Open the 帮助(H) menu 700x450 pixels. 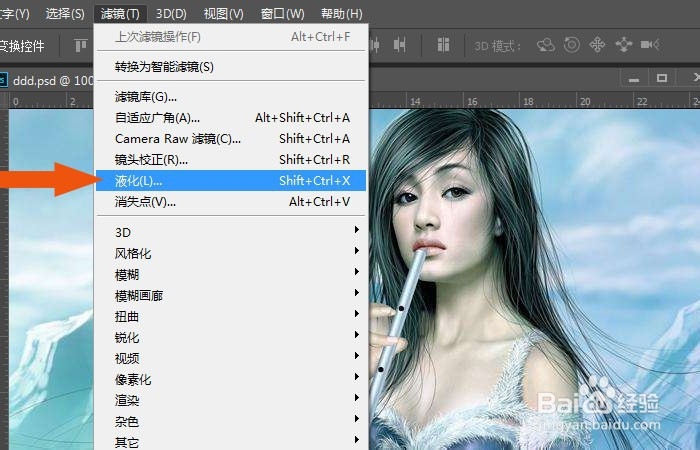pyautogui.click(x=342, y=13)
